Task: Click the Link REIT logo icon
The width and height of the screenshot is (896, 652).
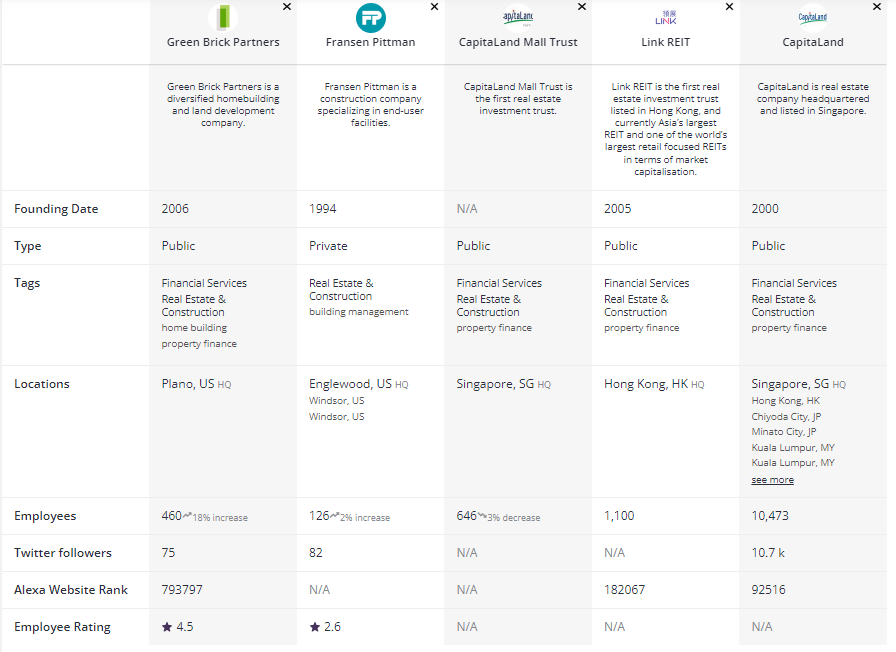Action: pos(665,17)
